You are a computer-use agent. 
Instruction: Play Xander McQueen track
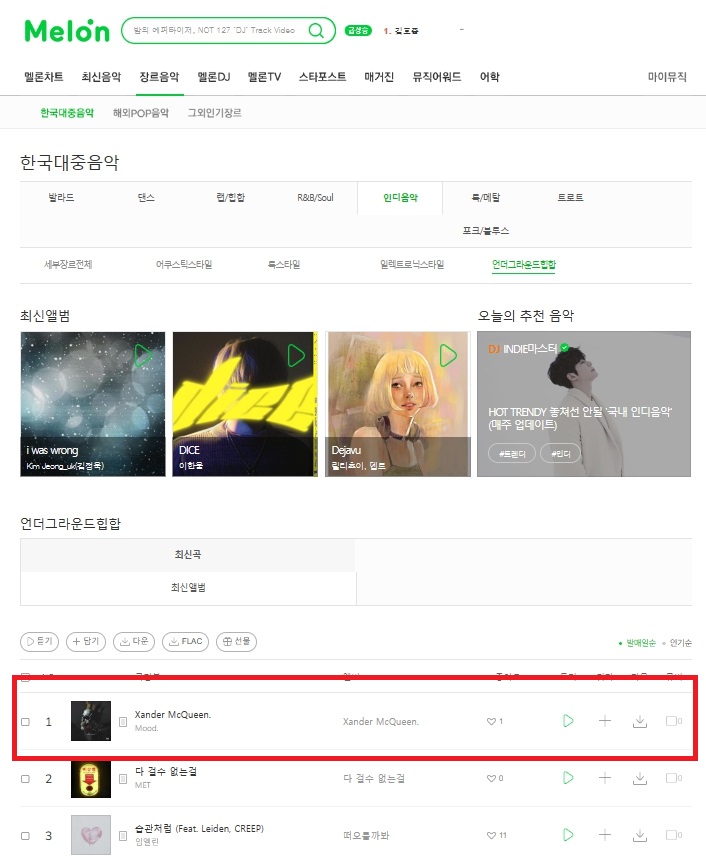pyautogui.click(x=568, y=721)
